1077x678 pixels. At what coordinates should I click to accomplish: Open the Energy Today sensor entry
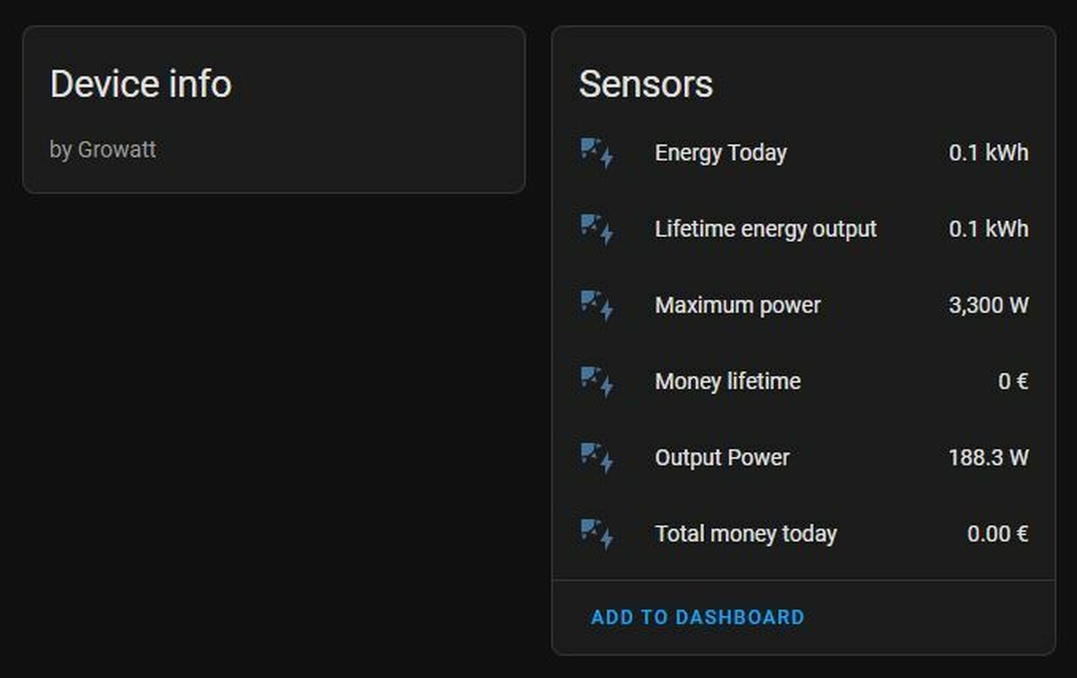tap(720, 153)
